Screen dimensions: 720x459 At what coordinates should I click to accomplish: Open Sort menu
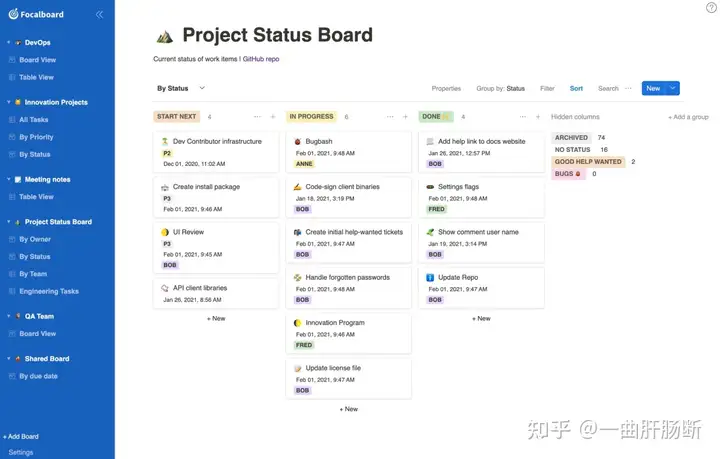(x=576, y=88)
